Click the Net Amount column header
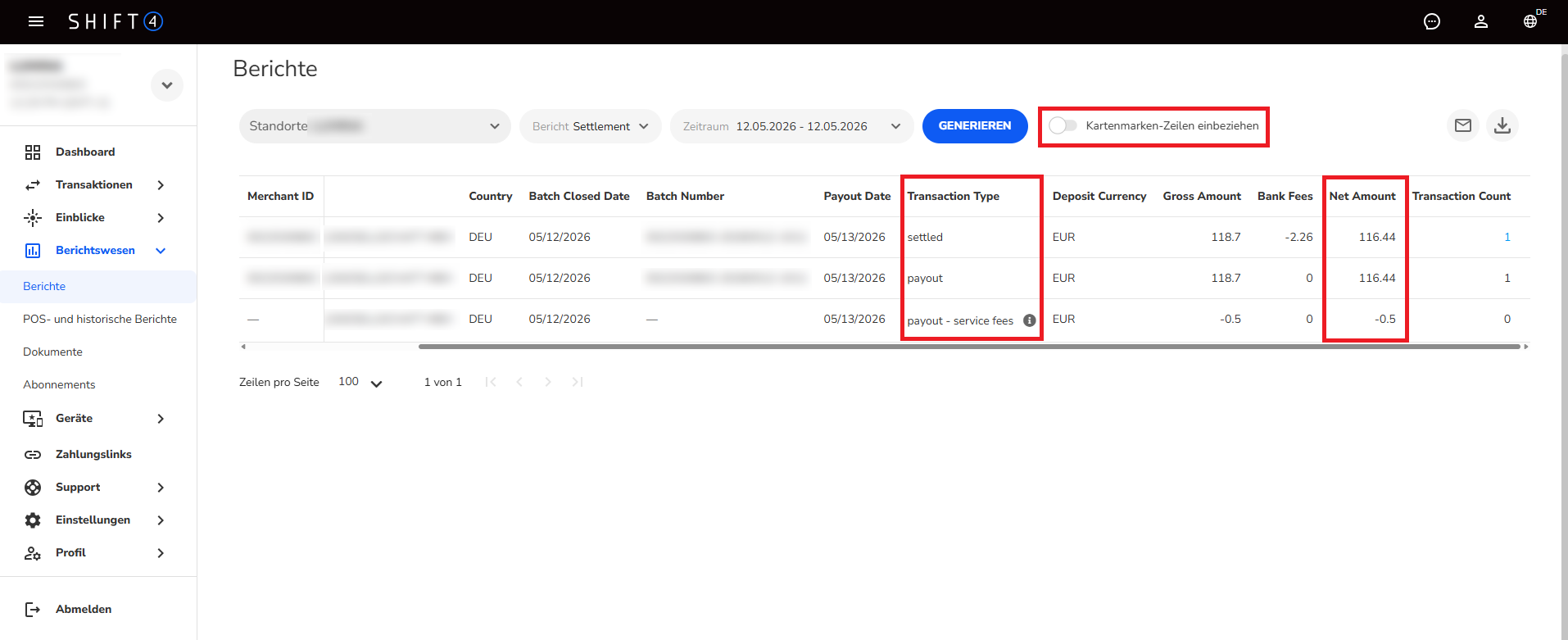1568x640 pixels. click(x=1362, y=197)
